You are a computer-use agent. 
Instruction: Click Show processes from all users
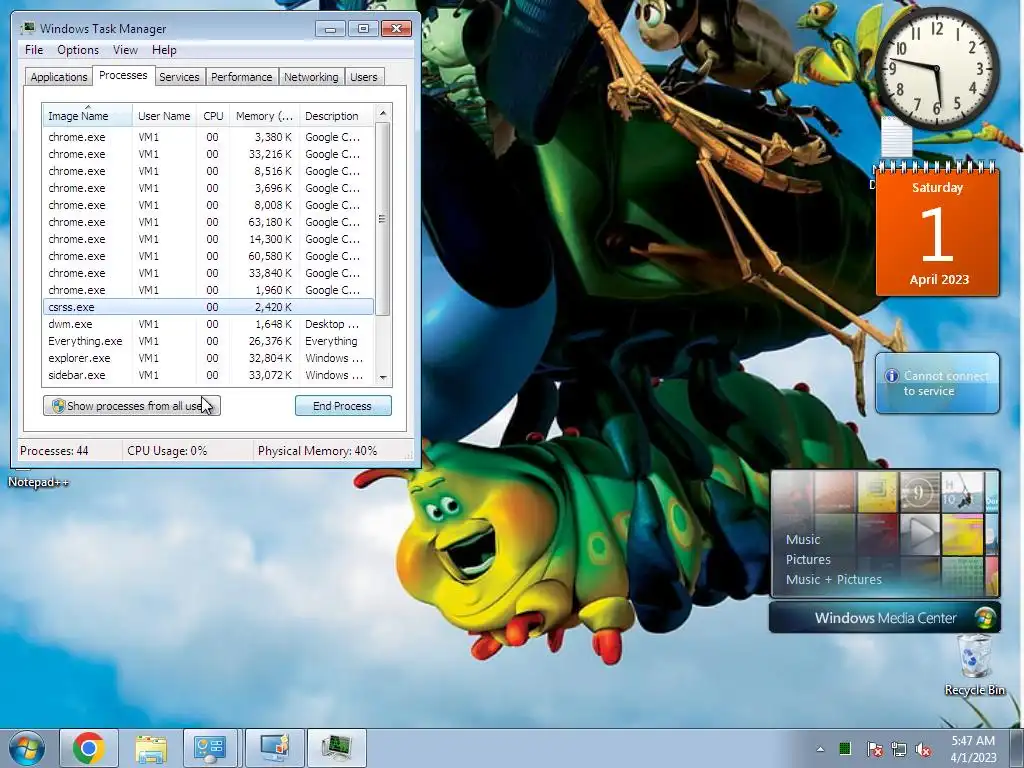click(132, 406)
